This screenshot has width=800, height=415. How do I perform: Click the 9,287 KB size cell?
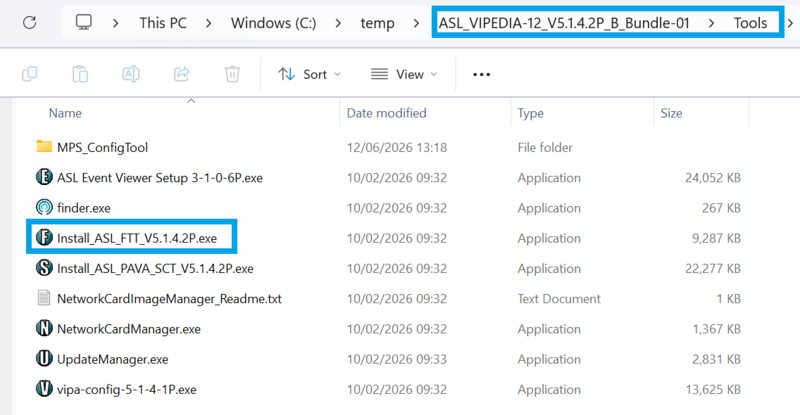pyautogui.click(x=716, y=238)
